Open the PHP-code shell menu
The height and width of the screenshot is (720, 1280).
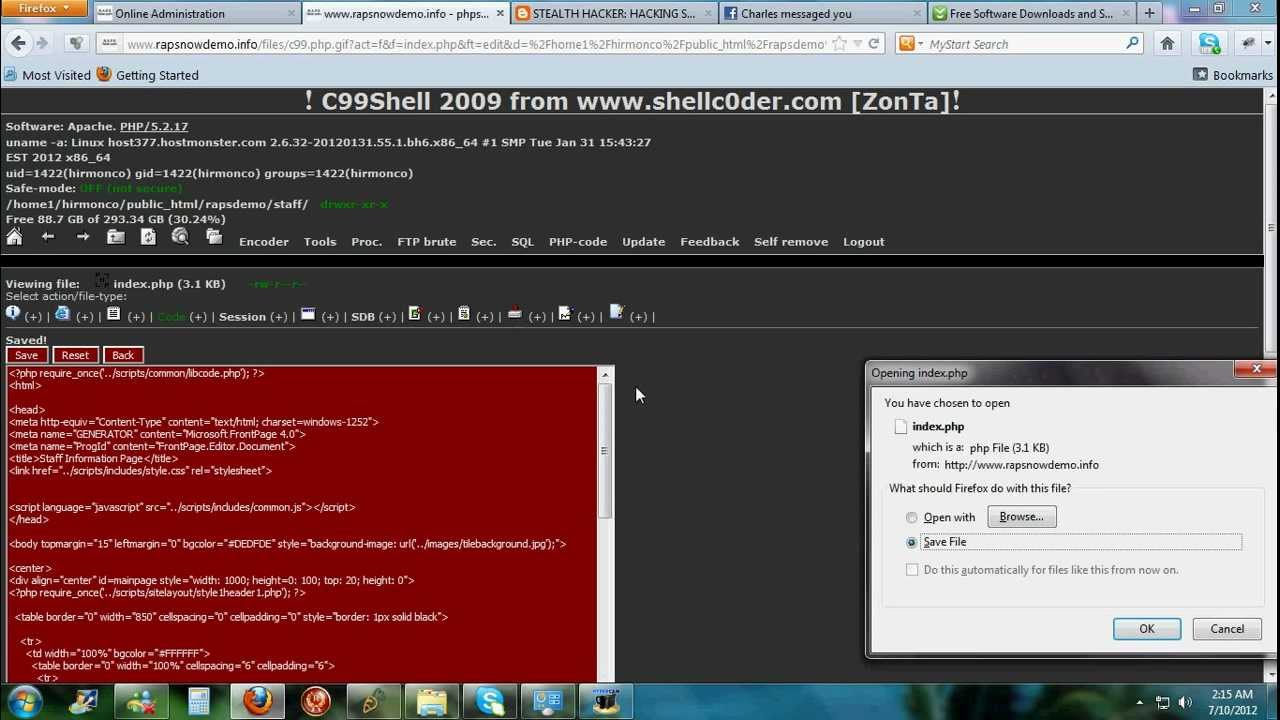tap(578, 242)
